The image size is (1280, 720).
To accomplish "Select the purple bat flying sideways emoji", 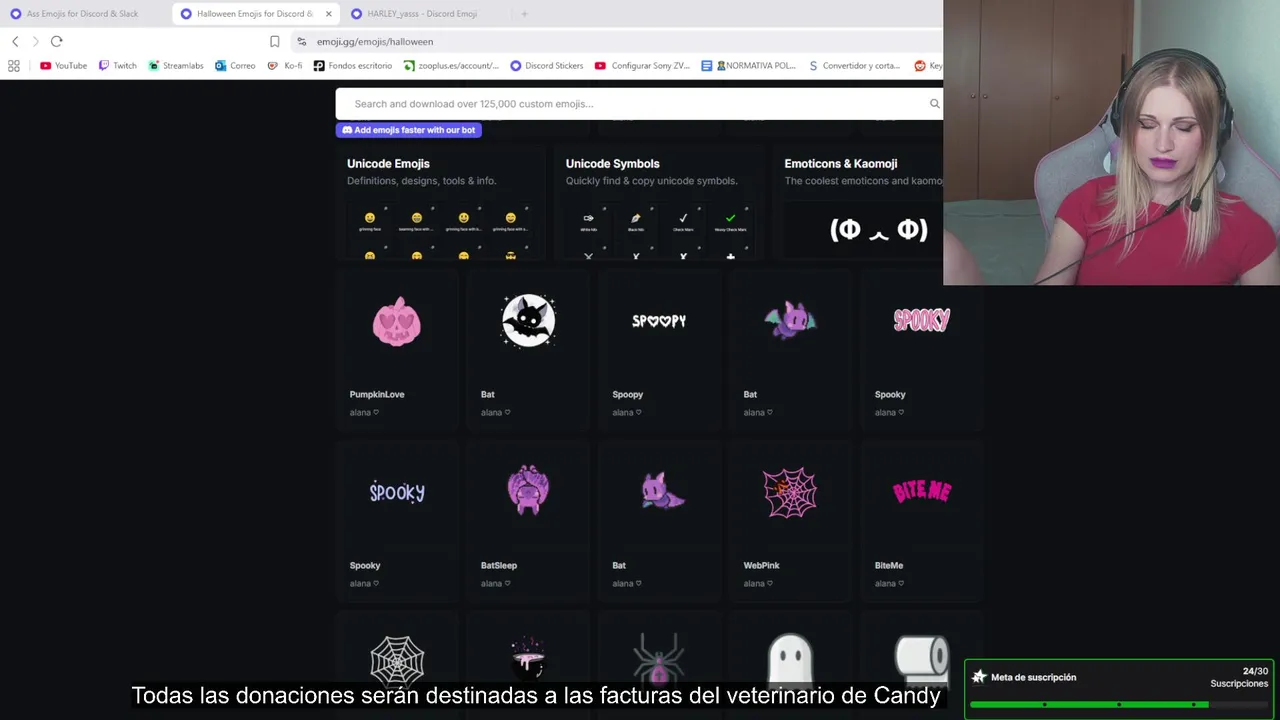I will (661, 492).
